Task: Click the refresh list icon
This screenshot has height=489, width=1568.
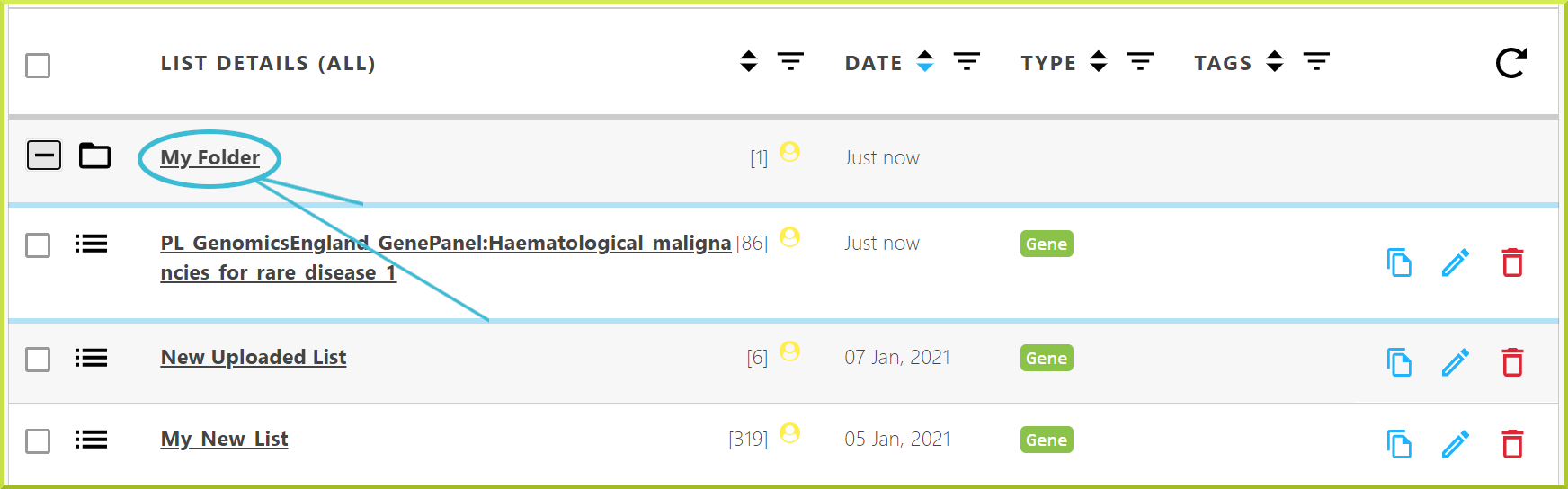Action: (x=1510, y=63)
